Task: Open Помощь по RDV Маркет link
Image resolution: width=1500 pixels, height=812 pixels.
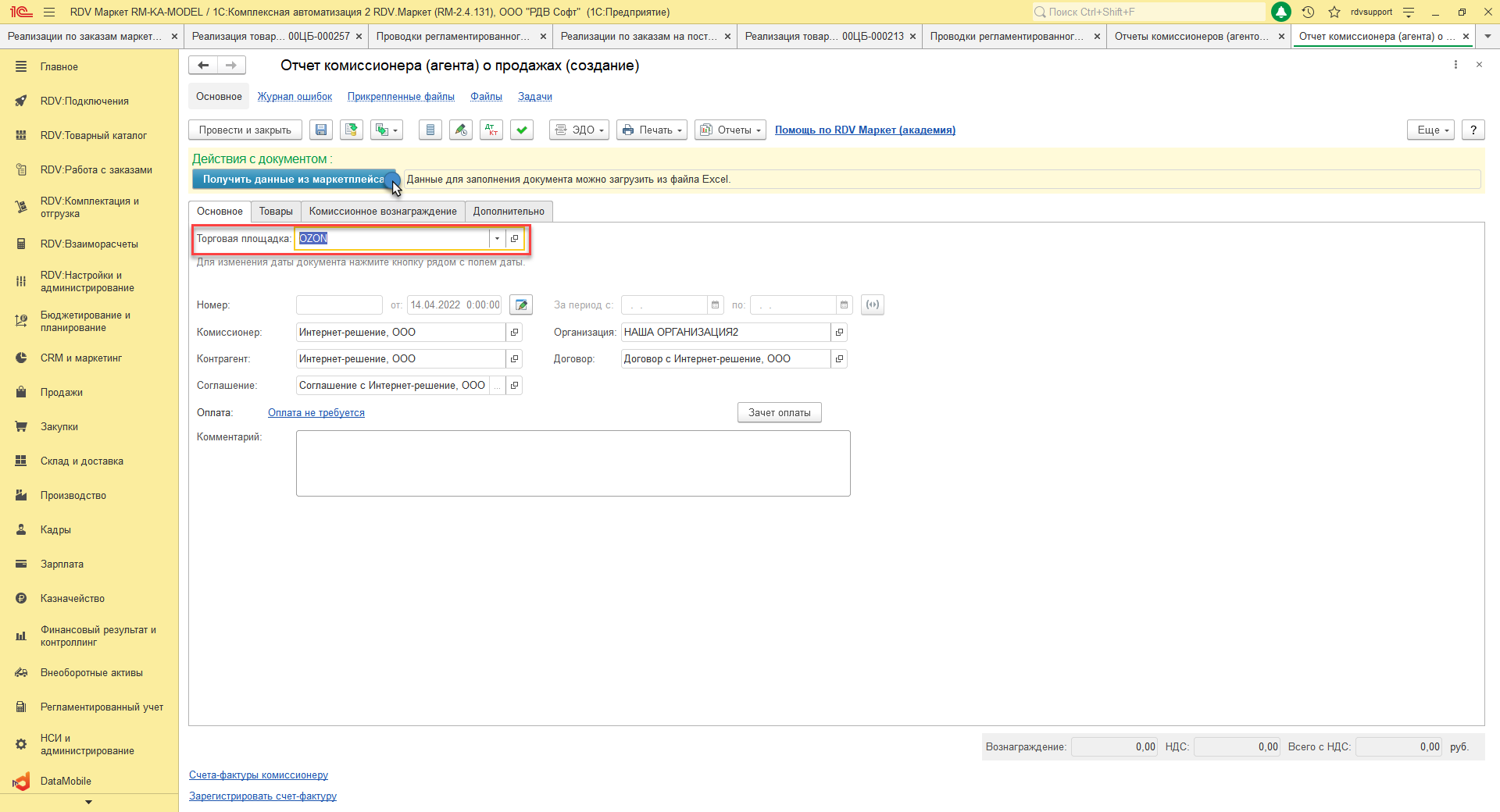Action: point(865,130)
